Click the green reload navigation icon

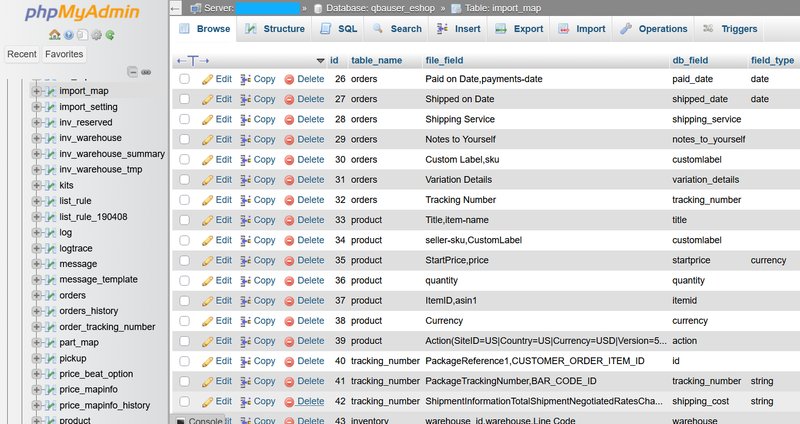click(110, 35)
